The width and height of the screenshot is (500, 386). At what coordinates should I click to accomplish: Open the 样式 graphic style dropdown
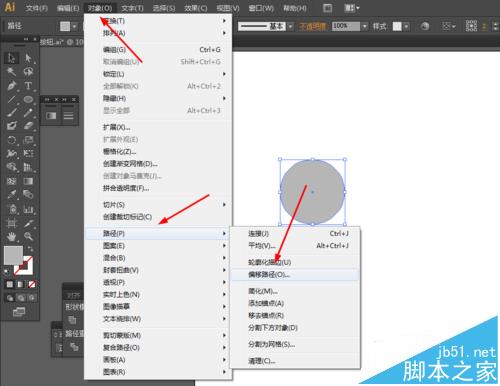point(406,26)
